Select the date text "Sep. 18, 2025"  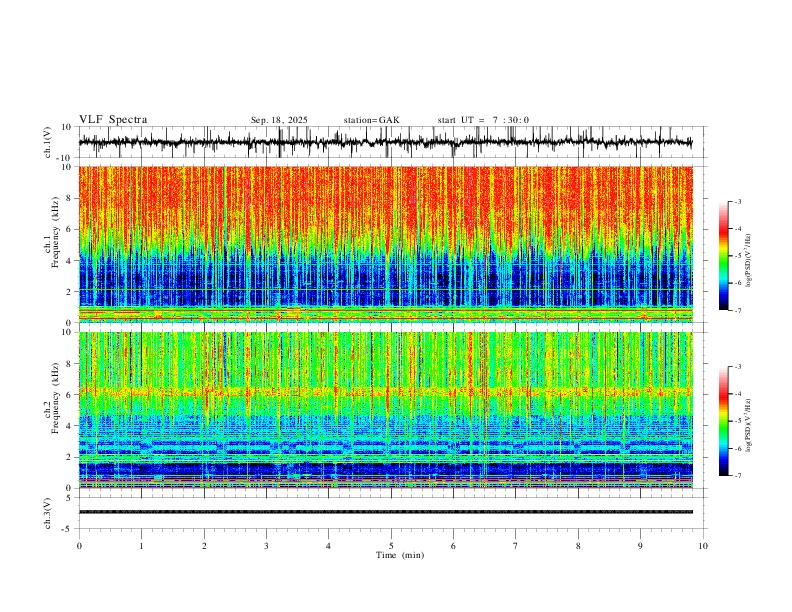pyautogui.click(x=279, y=120)
